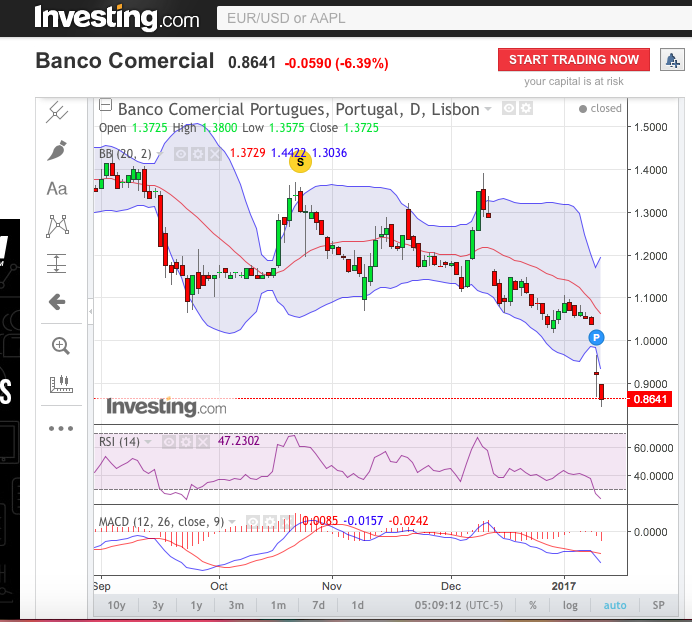Select the 1d time range
This screenshot has width=692, height=622.
(357, 605)
